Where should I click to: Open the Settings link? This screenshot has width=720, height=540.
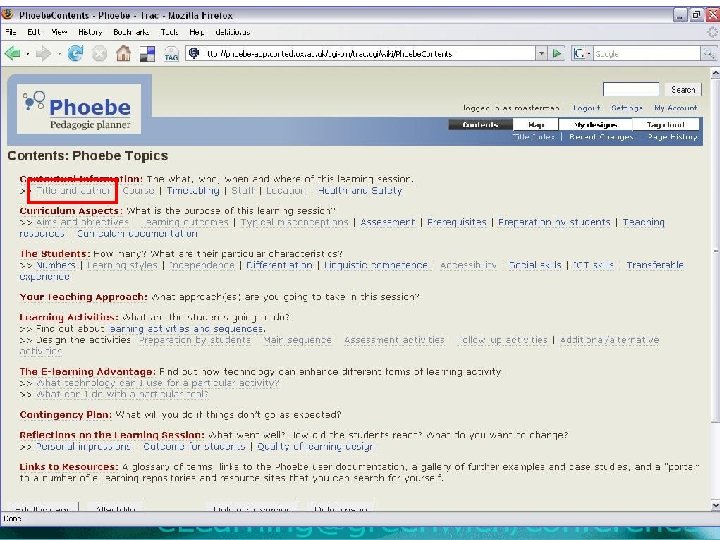tap(627, 108)
